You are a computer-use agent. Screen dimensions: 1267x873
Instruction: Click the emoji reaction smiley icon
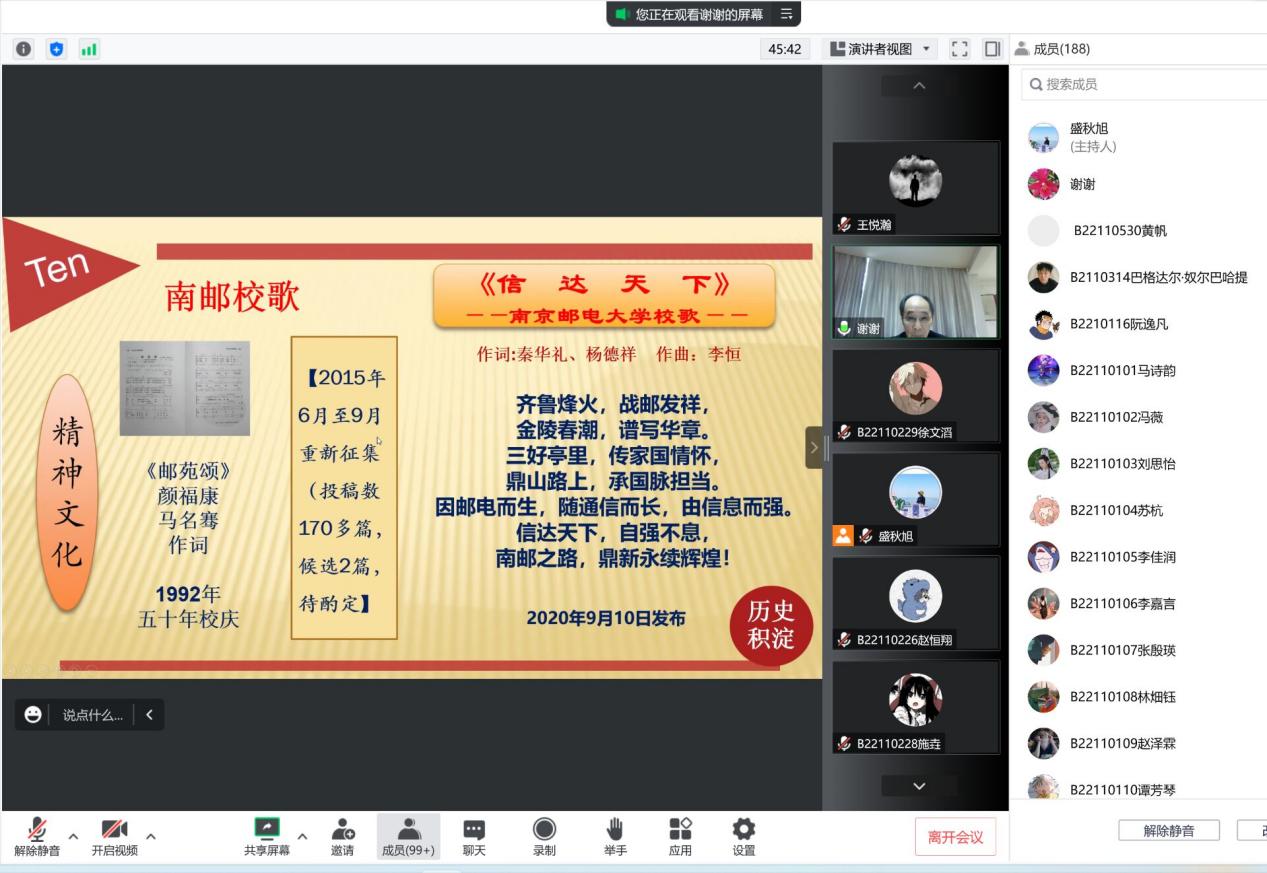click(x=33, y=714)
